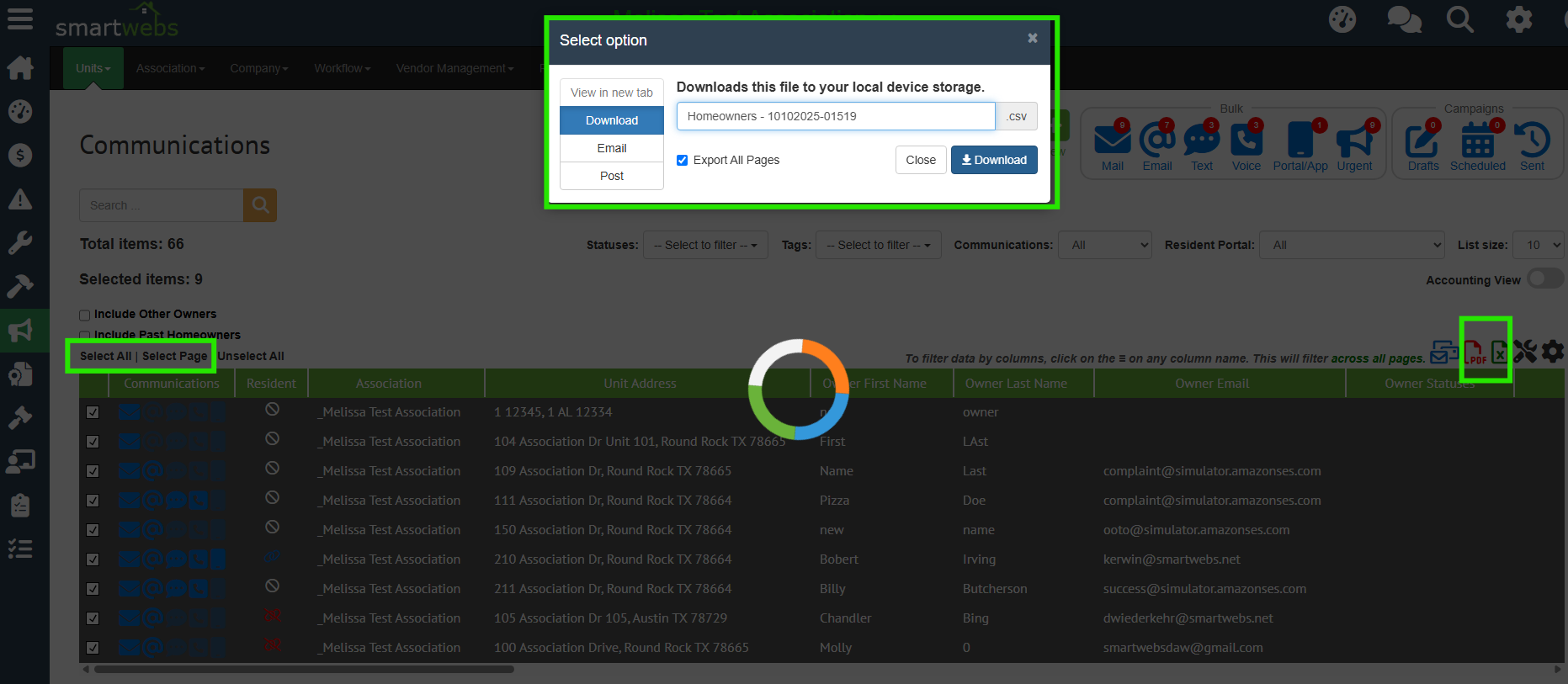Enable Include Other Owners checkbox
This screenshot has width=1568, height=684.
pos(85,315)
